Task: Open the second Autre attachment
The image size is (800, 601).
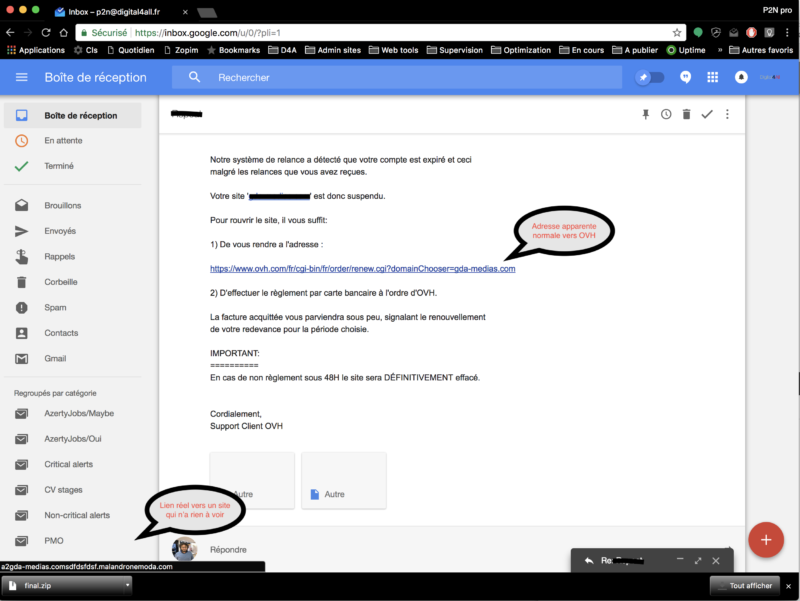Action: pos(344,481)
